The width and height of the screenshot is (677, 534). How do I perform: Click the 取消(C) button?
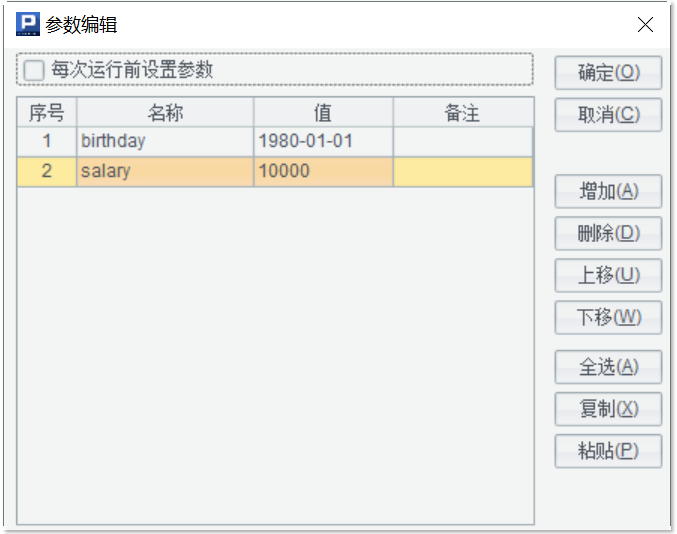pos(608,115)
